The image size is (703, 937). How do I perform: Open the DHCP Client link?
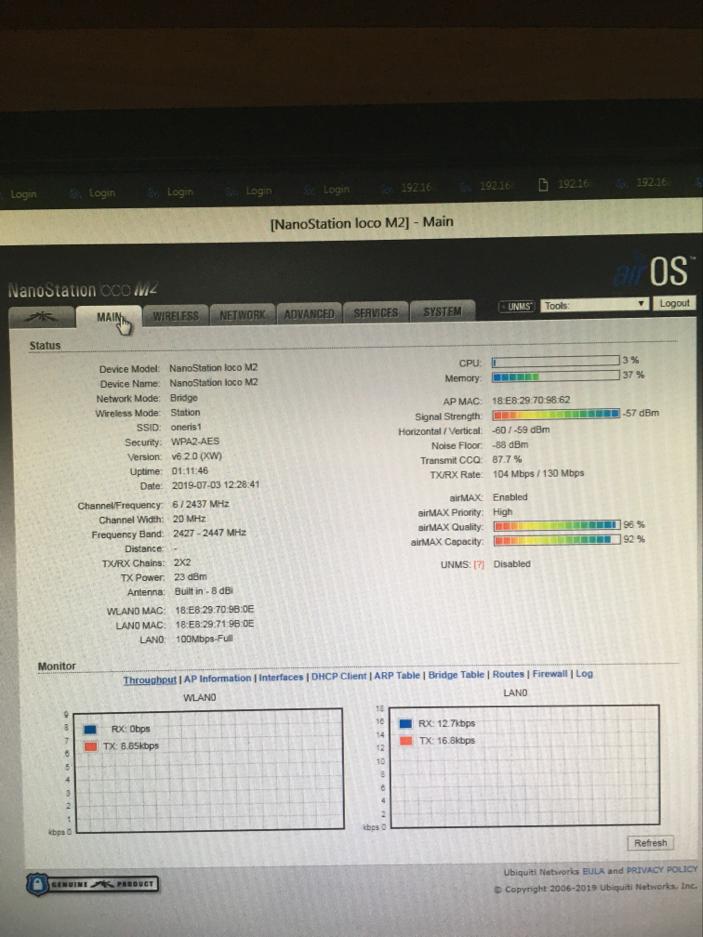point(339,676)
